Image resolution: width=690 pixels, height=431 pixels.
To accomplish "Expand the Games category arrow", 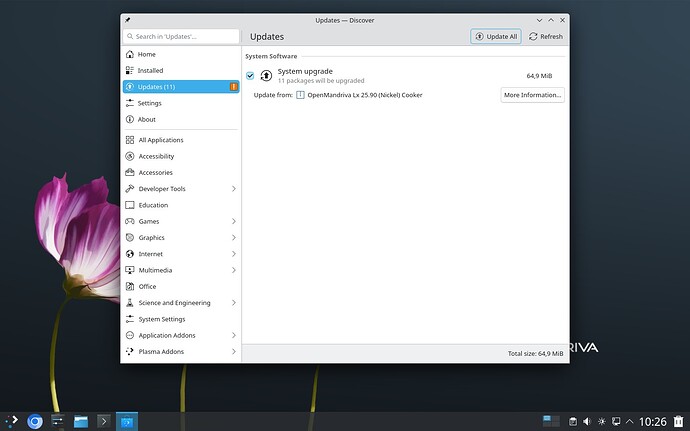I will (x=234, y=221).
